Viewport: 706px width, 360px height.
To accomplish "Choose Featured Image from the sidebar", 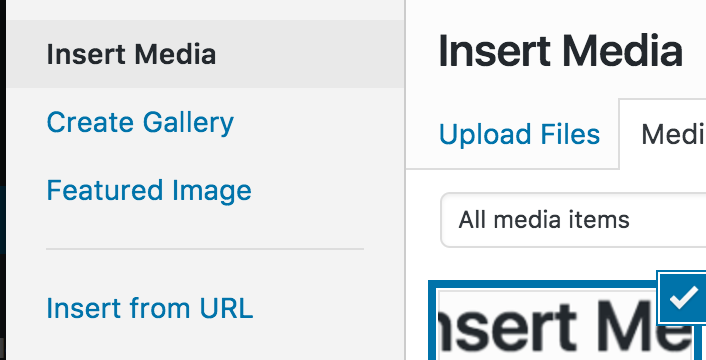I will [x=149, y=190].
